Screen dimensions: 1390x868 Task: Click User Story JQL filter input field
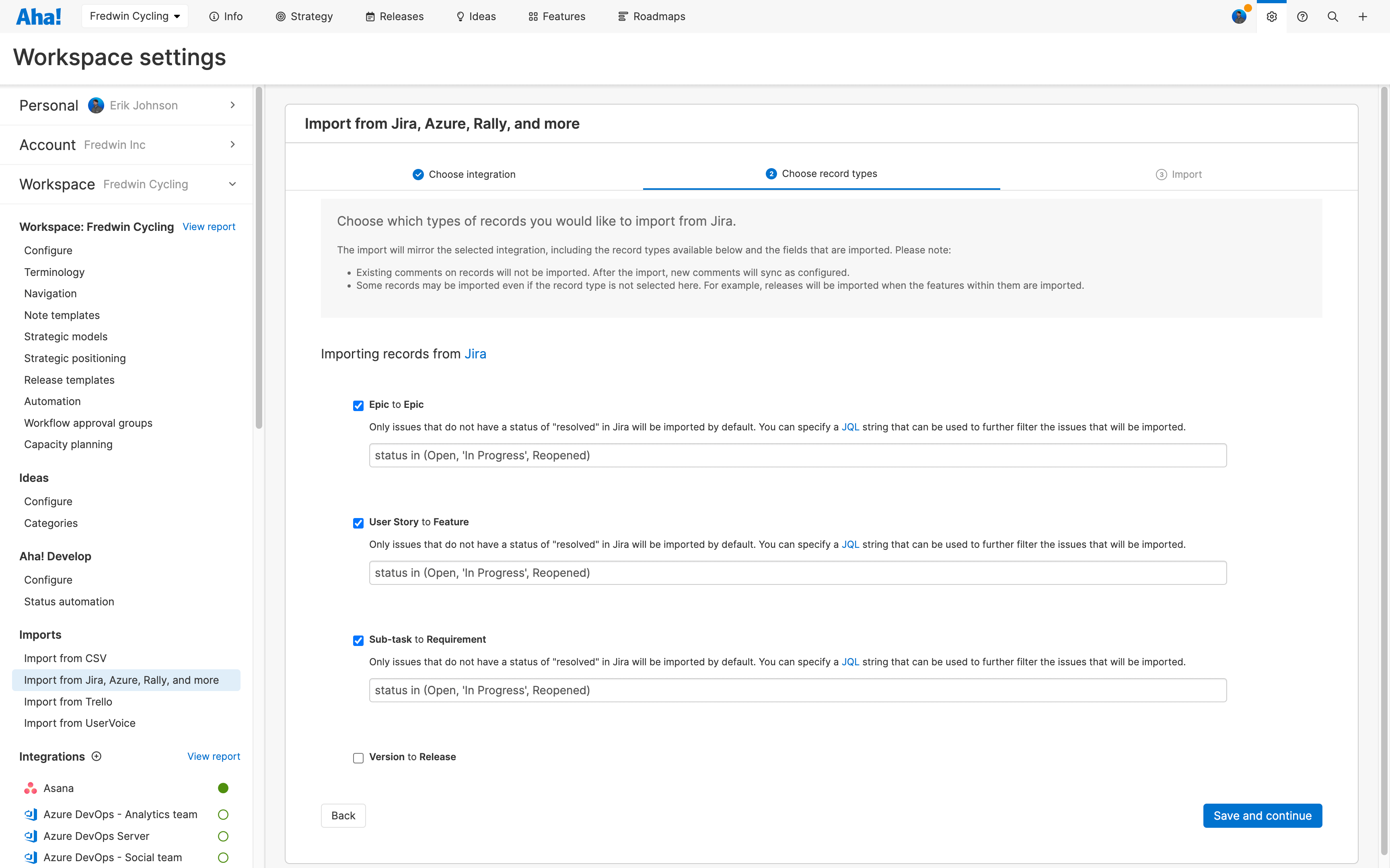click(798, 572)
